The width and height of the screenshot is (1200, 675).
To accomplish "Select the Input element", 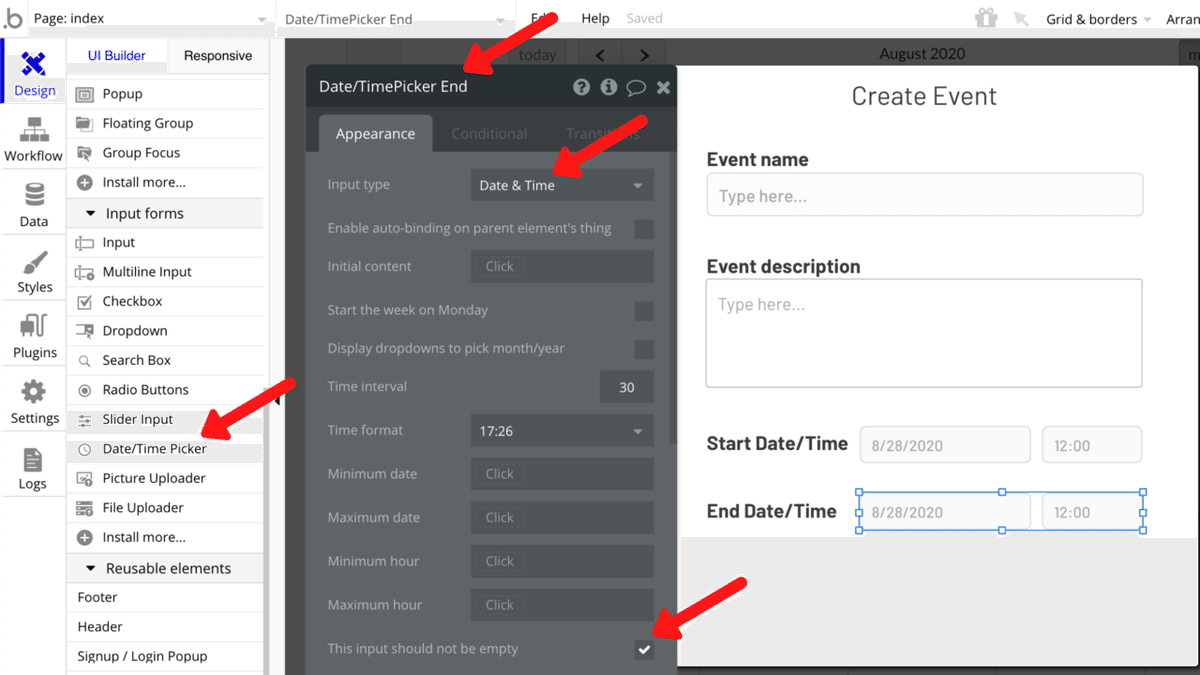I will (x=166, y=242).
